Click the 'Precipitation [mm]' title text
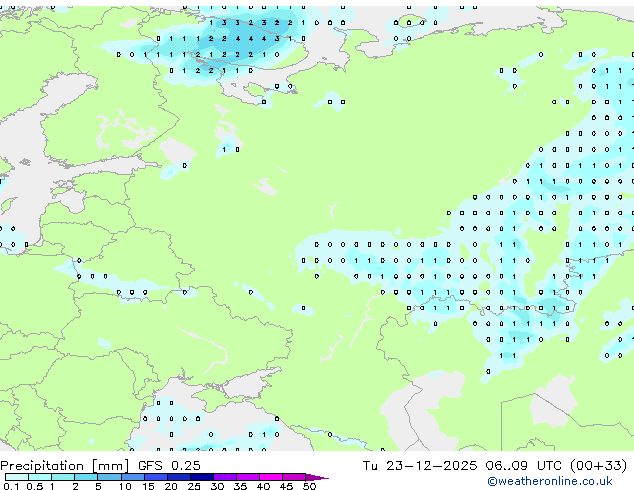The image size is (634, 490). pyautogui.click(x=65, y=466)
